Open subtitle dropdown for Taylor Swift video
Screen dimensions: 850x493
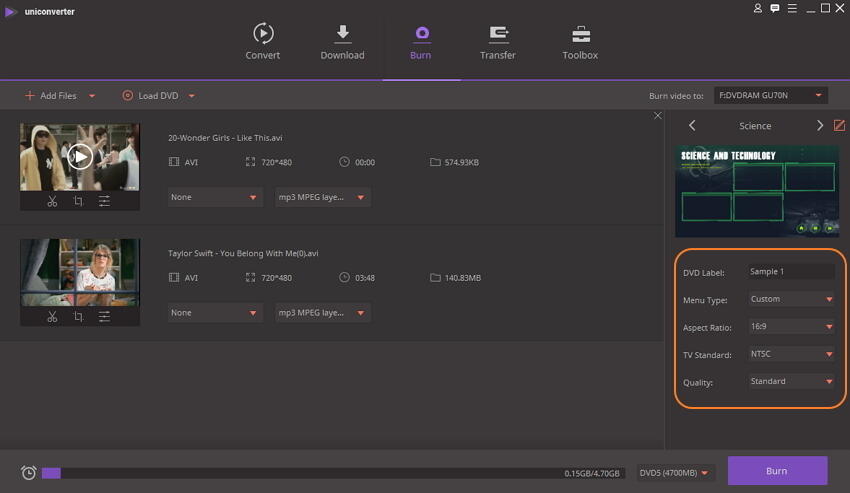tap(215, 313)
